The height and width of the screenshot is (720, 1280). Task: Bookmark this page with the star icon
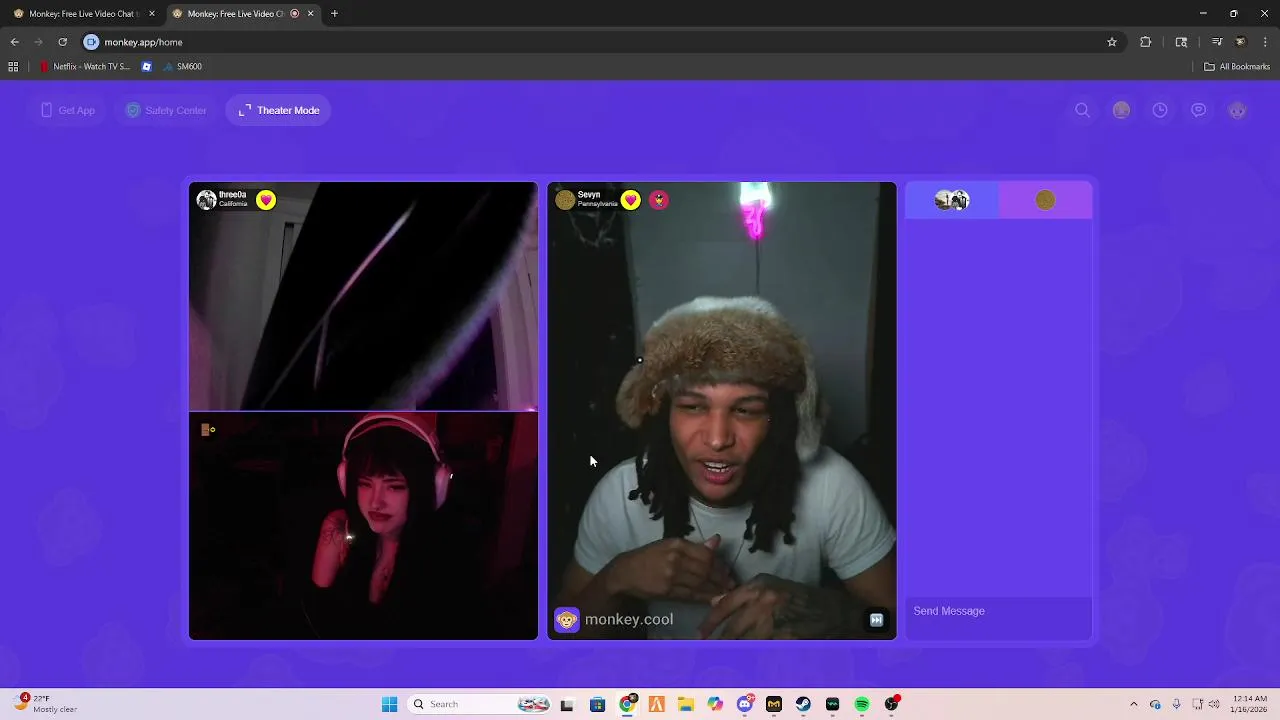click(1111, 42)
